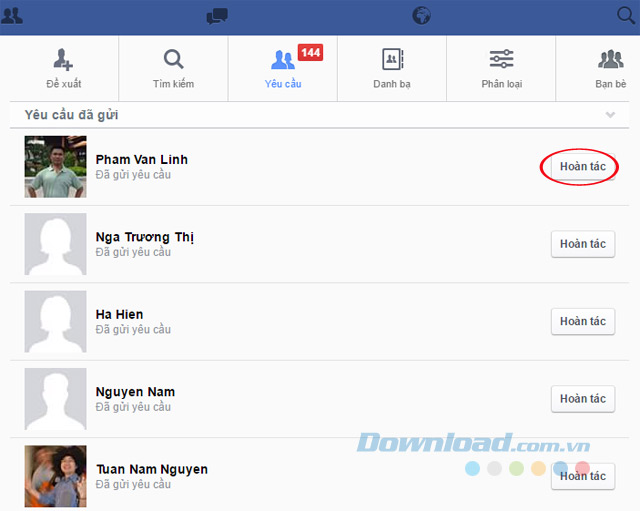The width and height of the screenshot is (640, 511).
Task: Open Nga Trương Thị's avatar placeholder
Action: click(56, 244)
